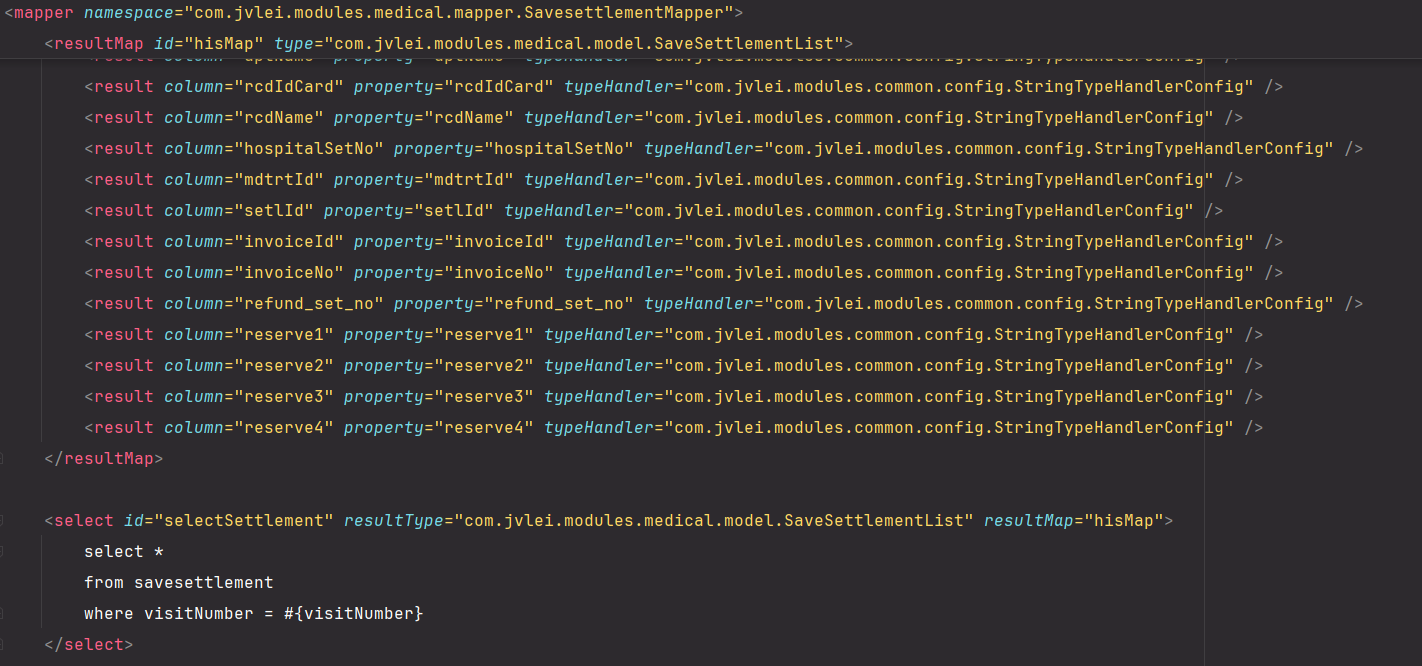Viewport: 1422px width, 666px height.
Task: Click the selectSettlement id value
Action: pos(244,521)
